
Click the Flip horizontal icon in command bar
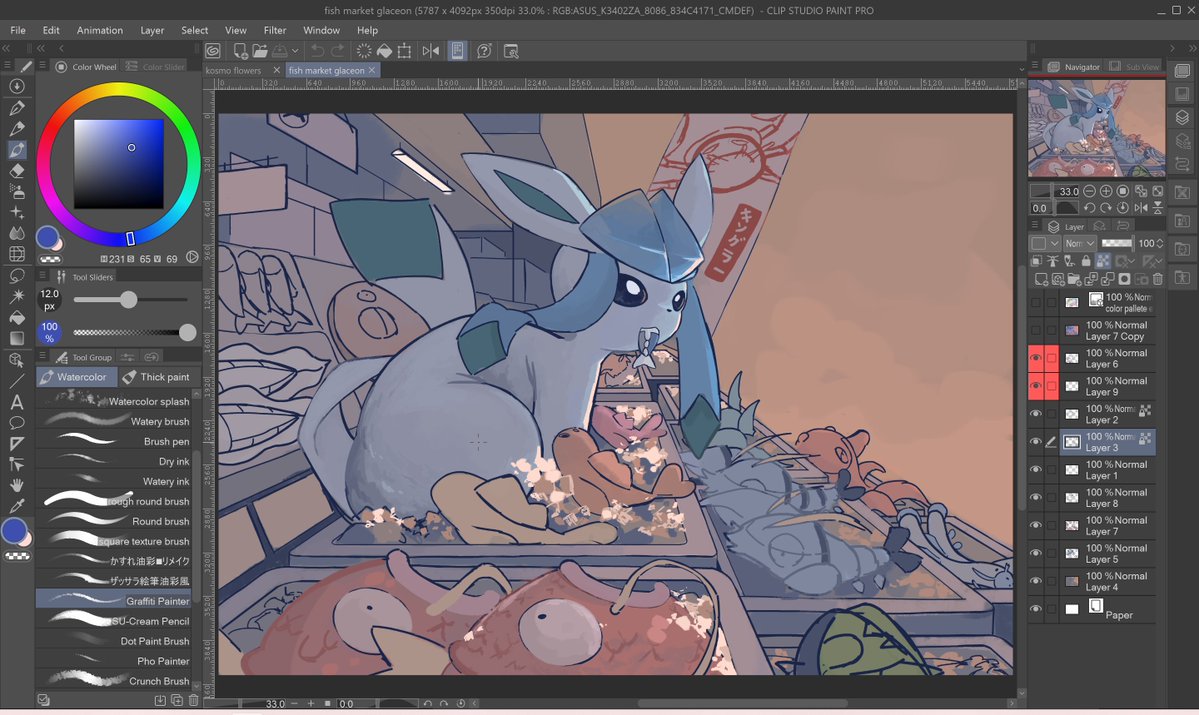click(x=431, y=51)
